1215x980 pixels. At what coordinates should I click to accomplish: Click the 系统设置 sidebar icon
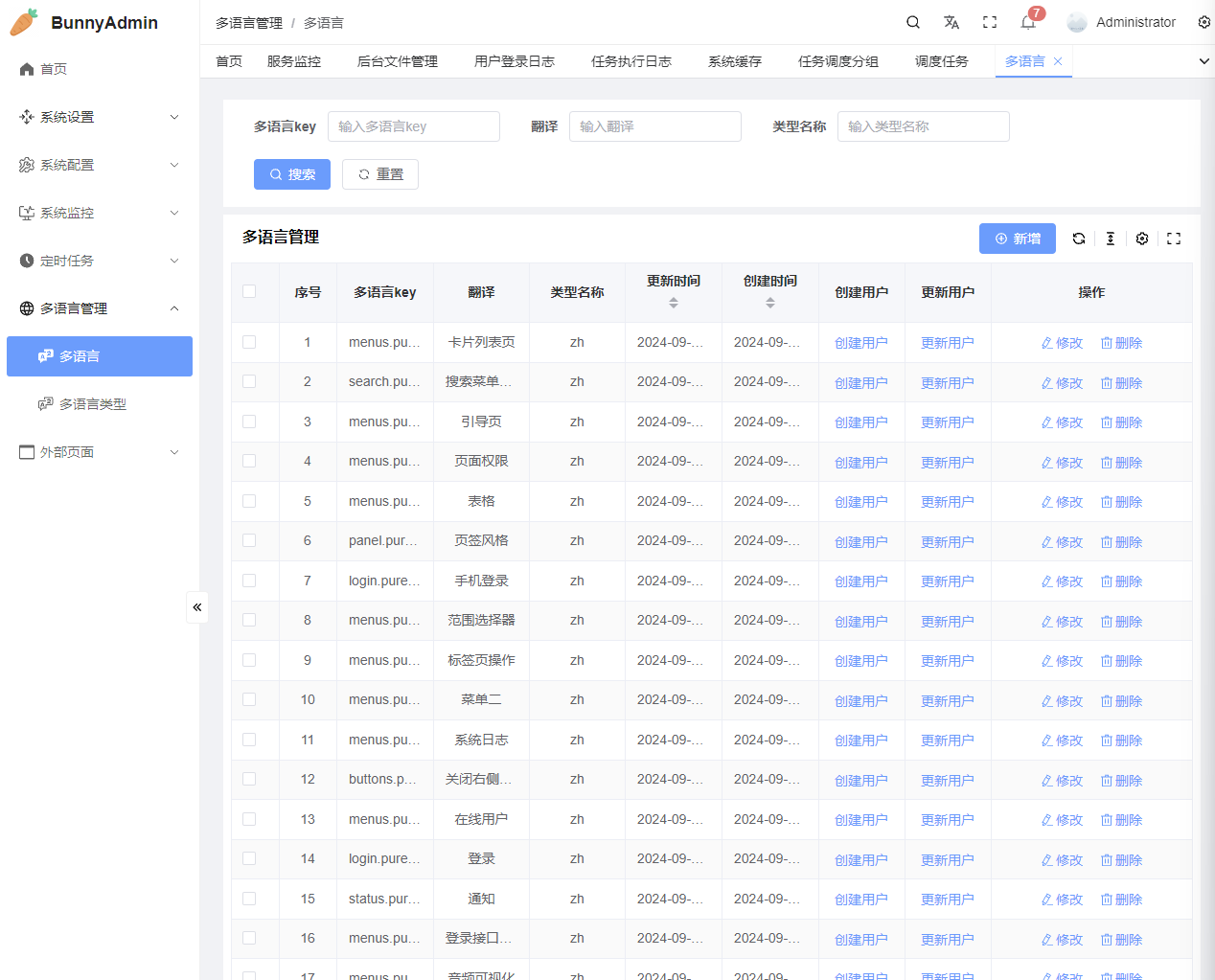(27, 117)
